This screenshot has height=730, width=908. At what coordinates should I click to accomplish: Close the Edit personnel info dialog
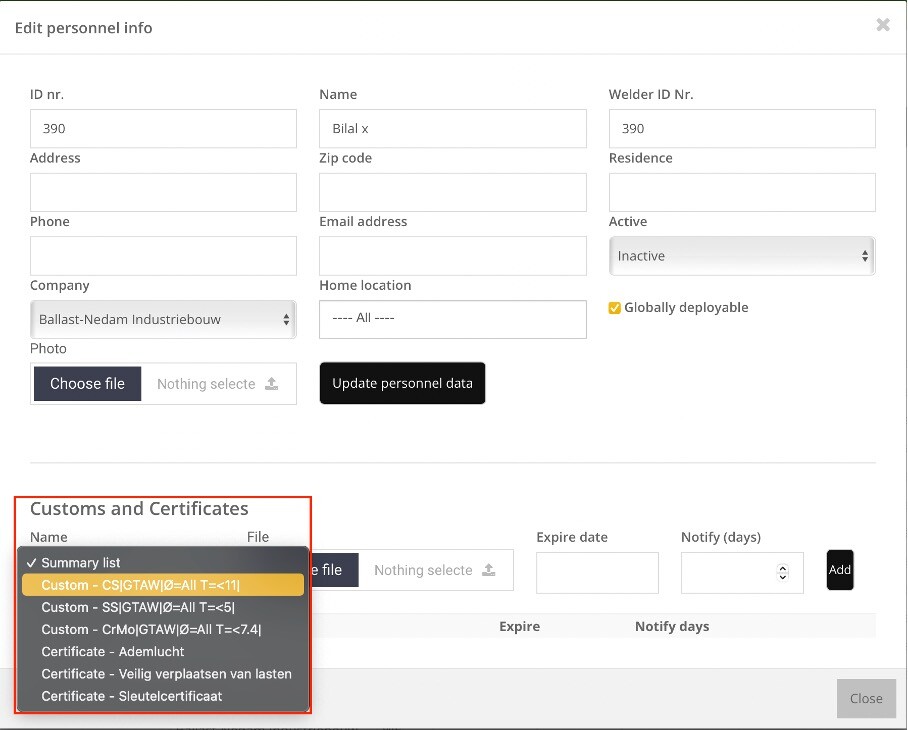883,24
